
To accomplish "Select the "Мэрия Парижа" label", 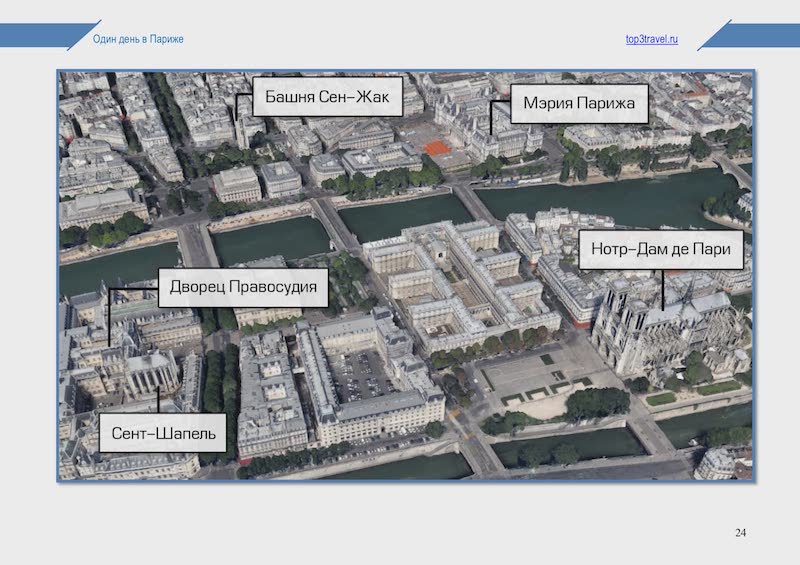I will point(579,103).
